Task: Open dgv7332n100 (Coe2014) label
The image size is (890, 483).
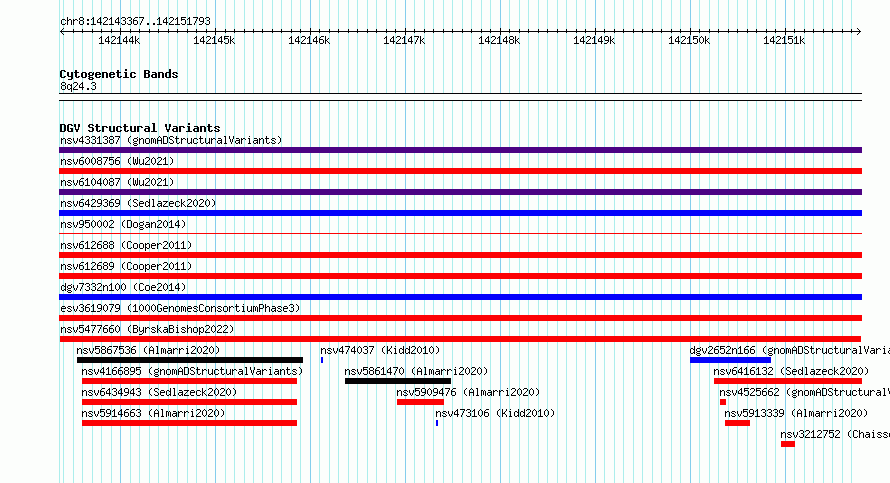Action: 123,287
